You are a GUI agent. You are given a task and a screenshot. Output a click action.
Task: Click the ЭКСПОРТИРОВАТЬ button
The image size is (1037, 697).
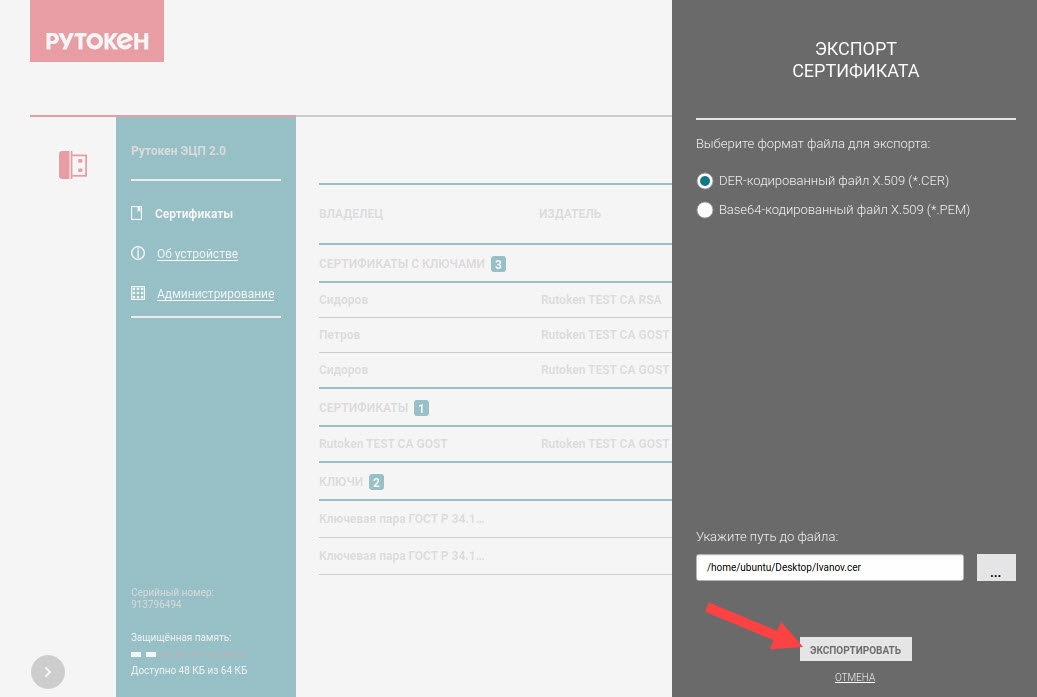[855, 649]
